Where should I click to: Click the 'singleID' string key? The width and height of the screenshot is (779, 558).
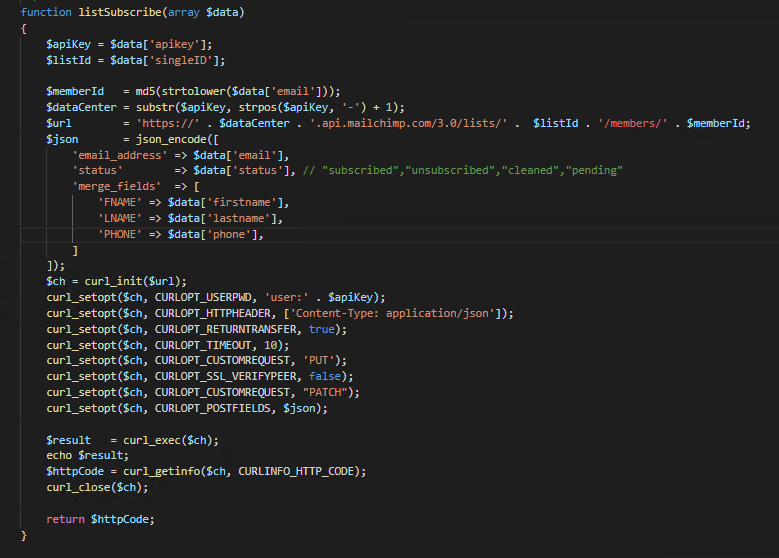[x=181, y=61]
